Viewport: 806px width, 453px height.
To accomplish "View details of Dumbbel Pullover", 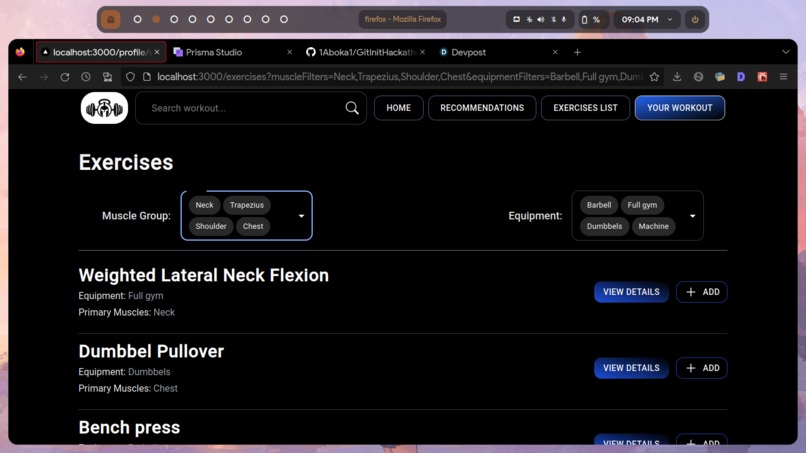I will coord(631,368).
